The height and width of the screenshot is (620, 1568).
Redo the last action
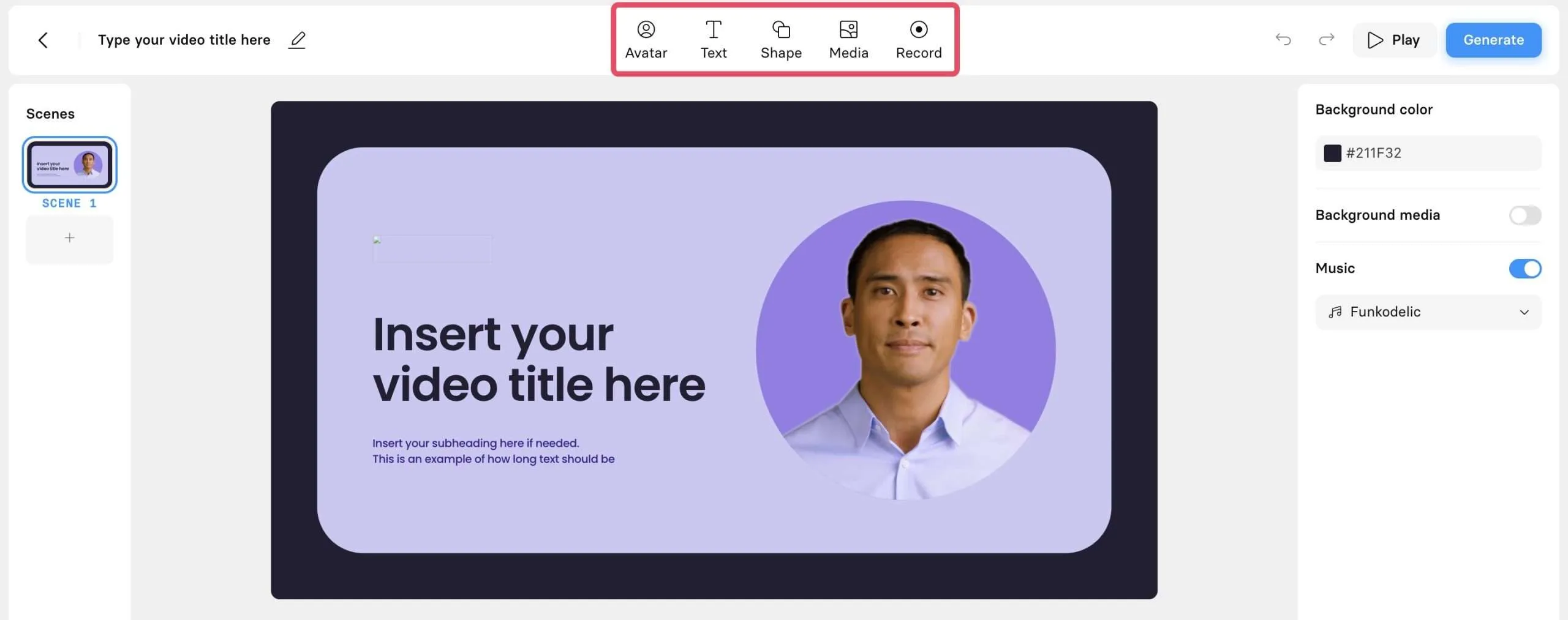click(1326, 40)
